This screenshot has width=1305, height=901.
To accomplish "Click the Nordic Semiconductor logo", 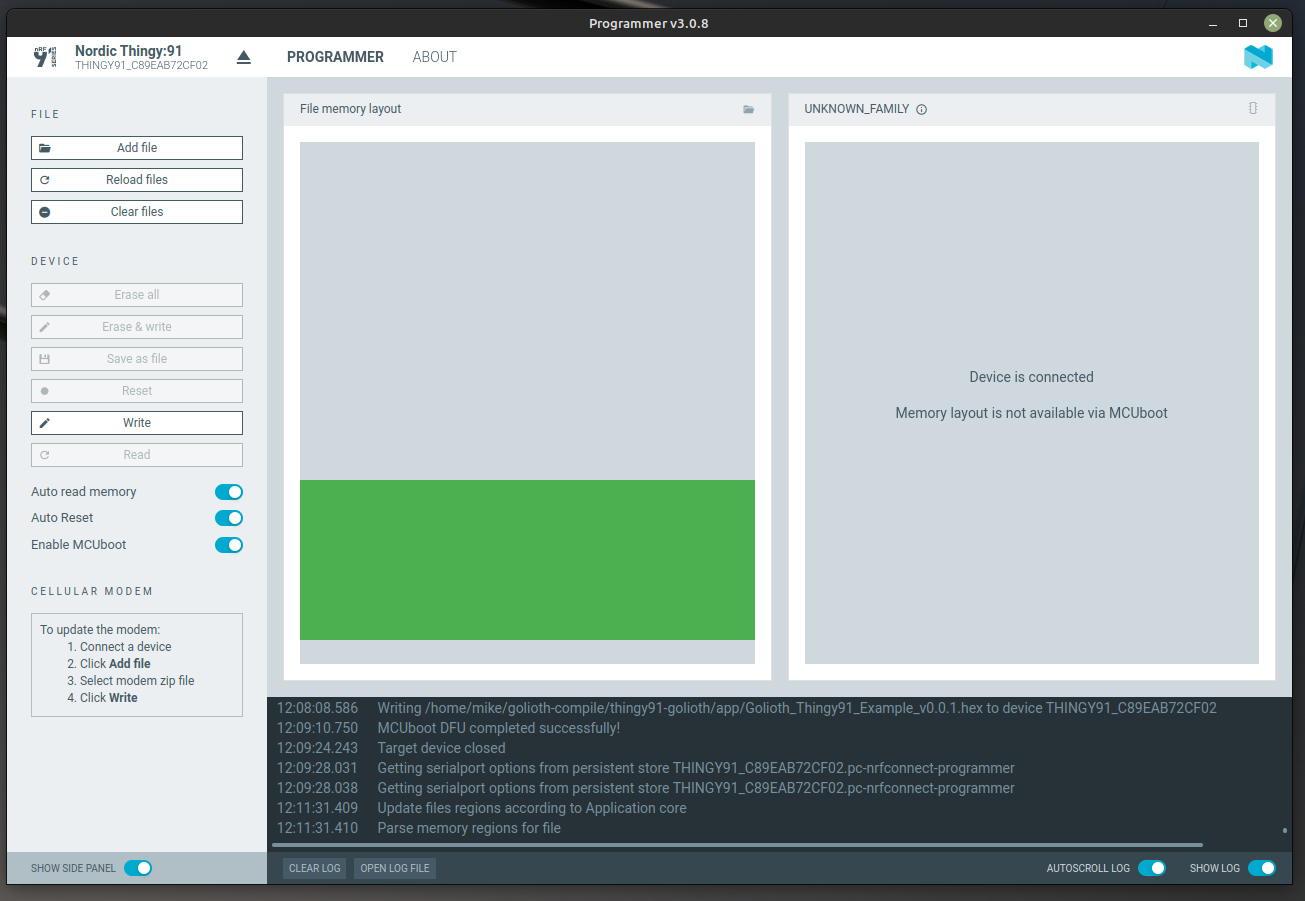I will (1258, 57).
